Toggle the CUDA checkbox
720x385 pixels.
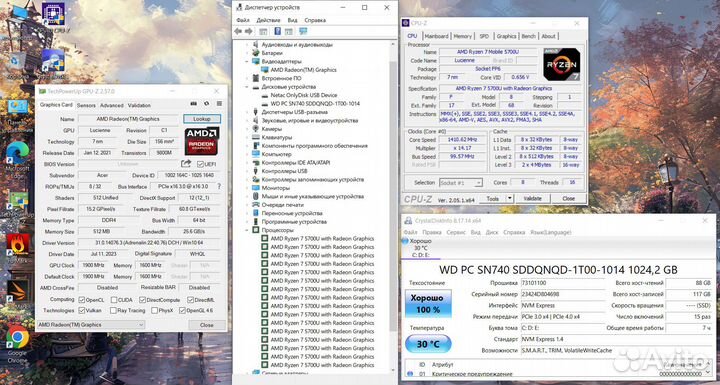(113, 300)
